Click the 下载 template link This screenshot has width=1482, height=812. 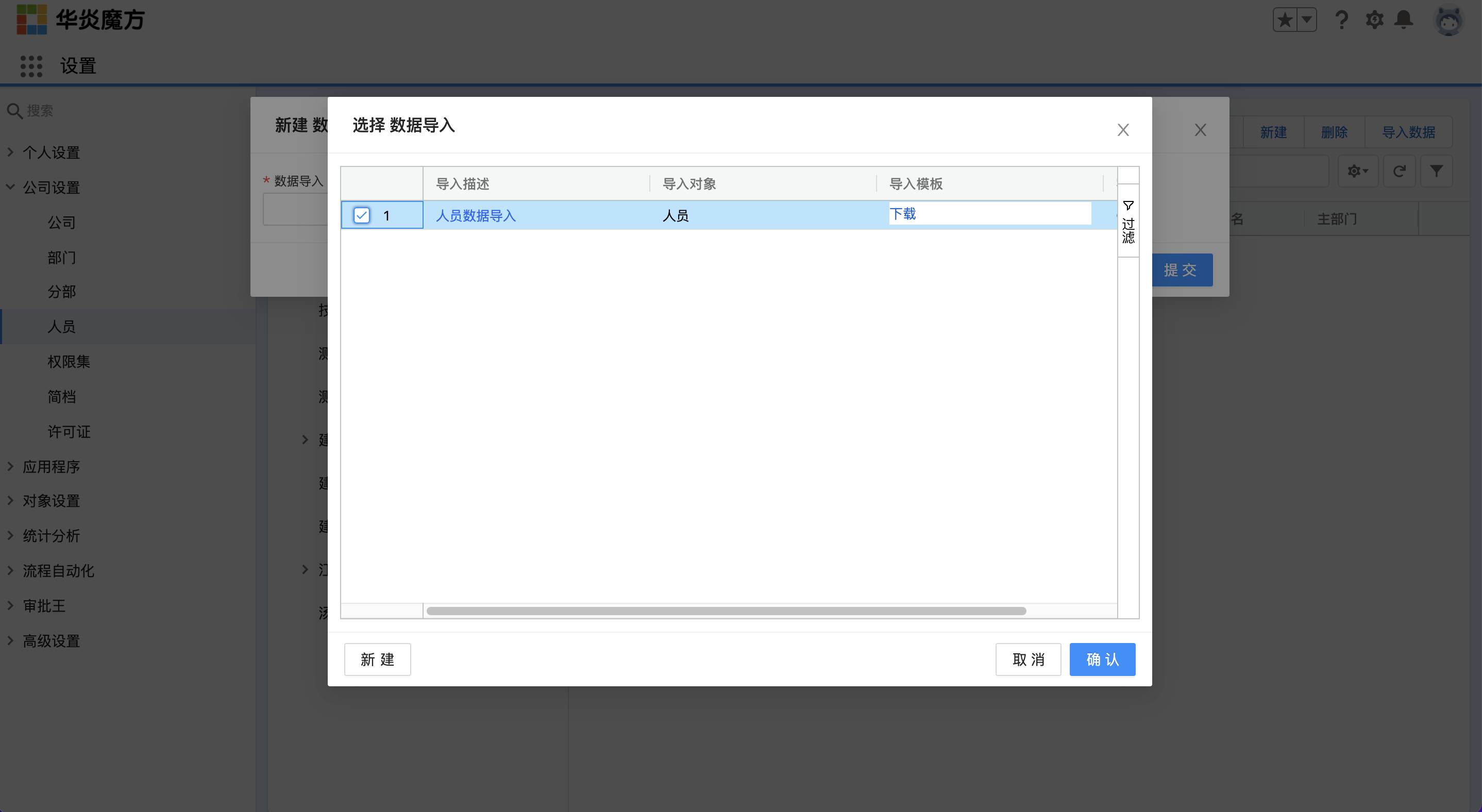[x=903, y=214]
